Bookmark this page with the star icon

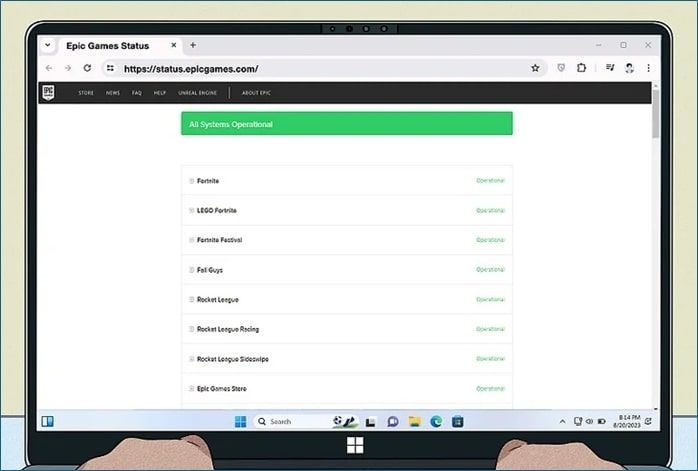pos(535,68)
